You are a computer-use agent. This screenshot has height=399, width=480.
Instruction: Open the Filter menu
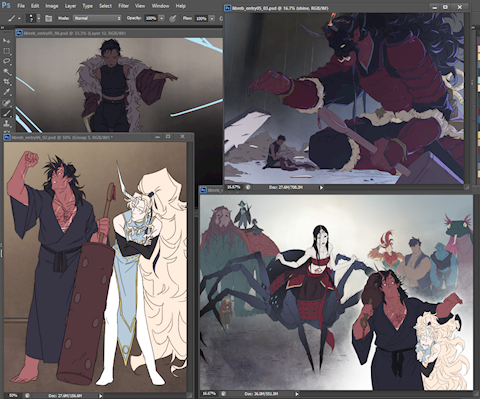coord(123,6)
